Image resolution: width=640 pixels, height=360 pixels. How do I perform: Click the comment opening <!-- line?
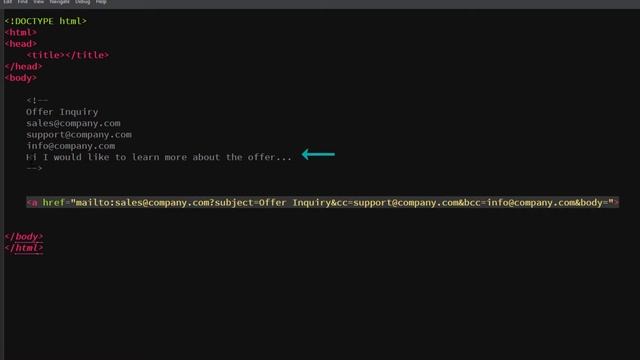pyautogui.click(x=37, y=100)
